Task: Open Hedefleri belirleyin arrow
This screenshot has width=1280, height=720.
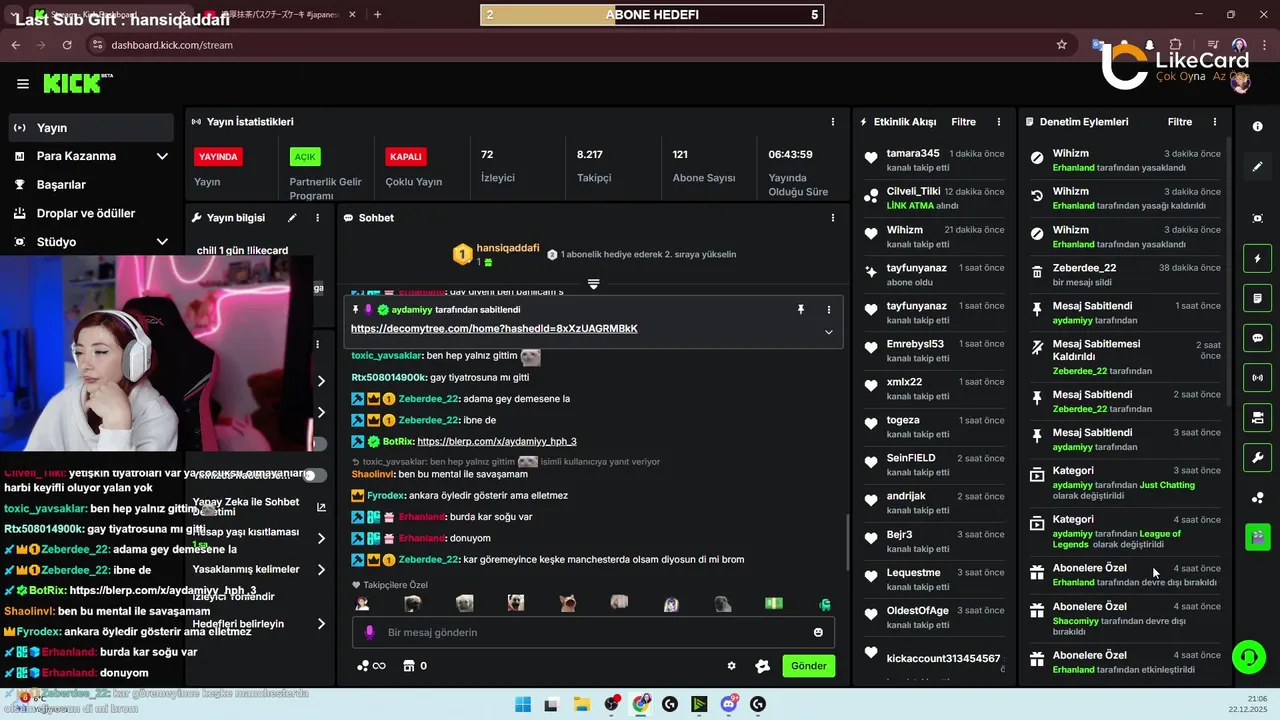Action: [321, 624]
